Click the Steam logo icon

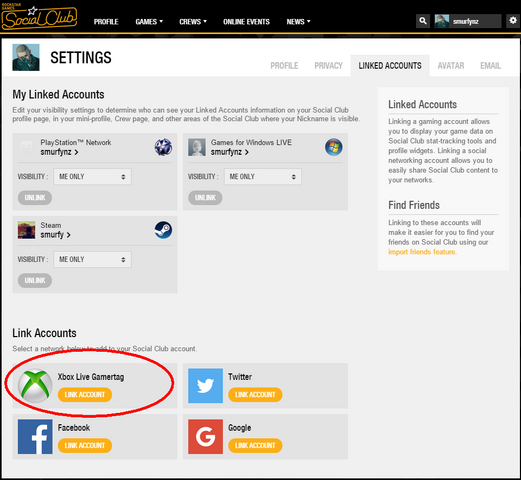click(163, 230)
